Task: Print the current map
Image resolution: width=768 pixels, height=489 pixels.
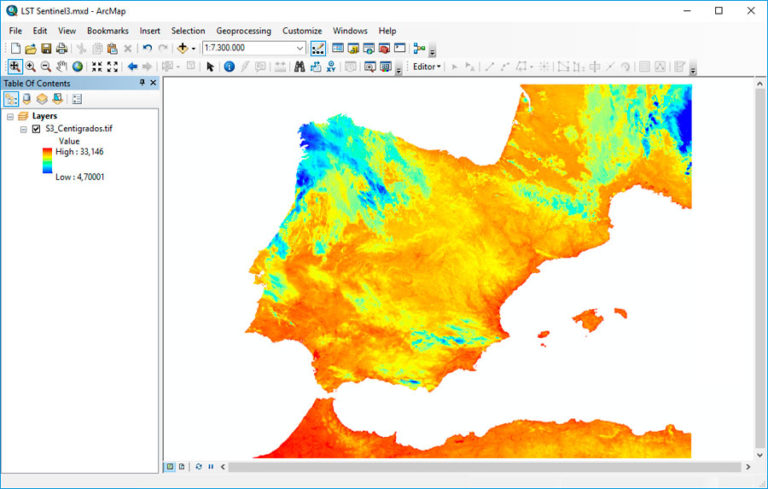Action: pyautogui.click(x=62, y=49)
